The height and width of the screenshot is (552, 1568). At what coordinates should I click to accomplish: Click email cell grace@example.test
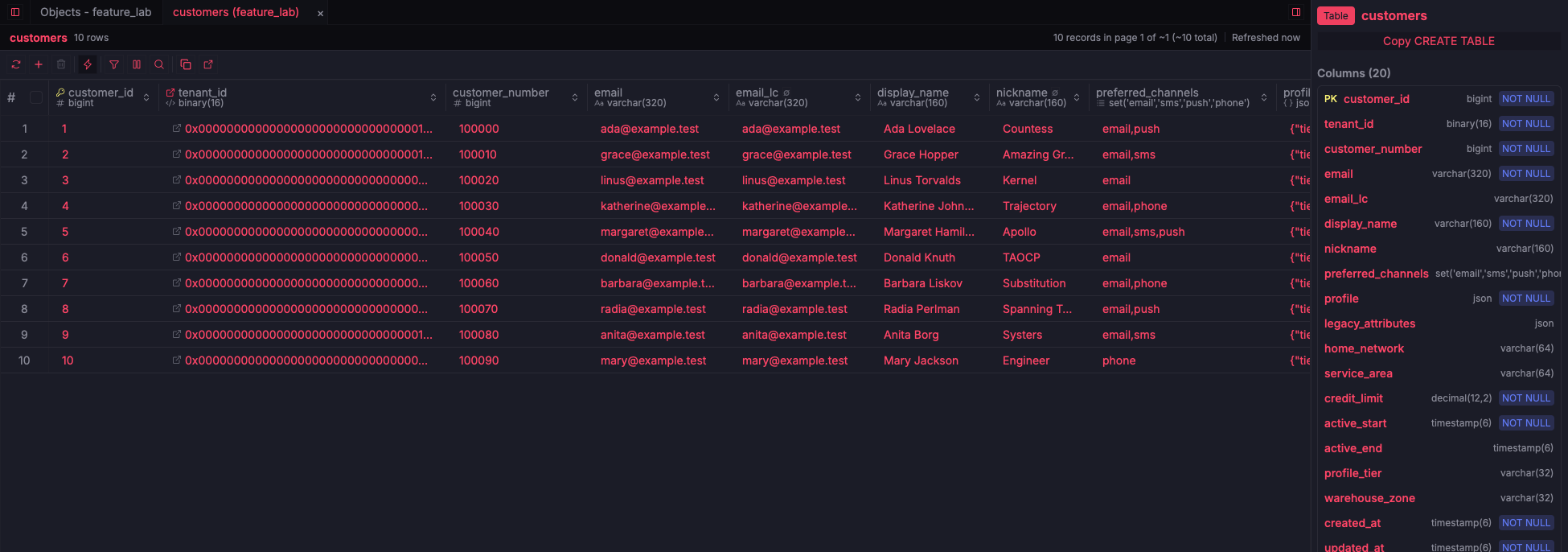coord(655,154)
